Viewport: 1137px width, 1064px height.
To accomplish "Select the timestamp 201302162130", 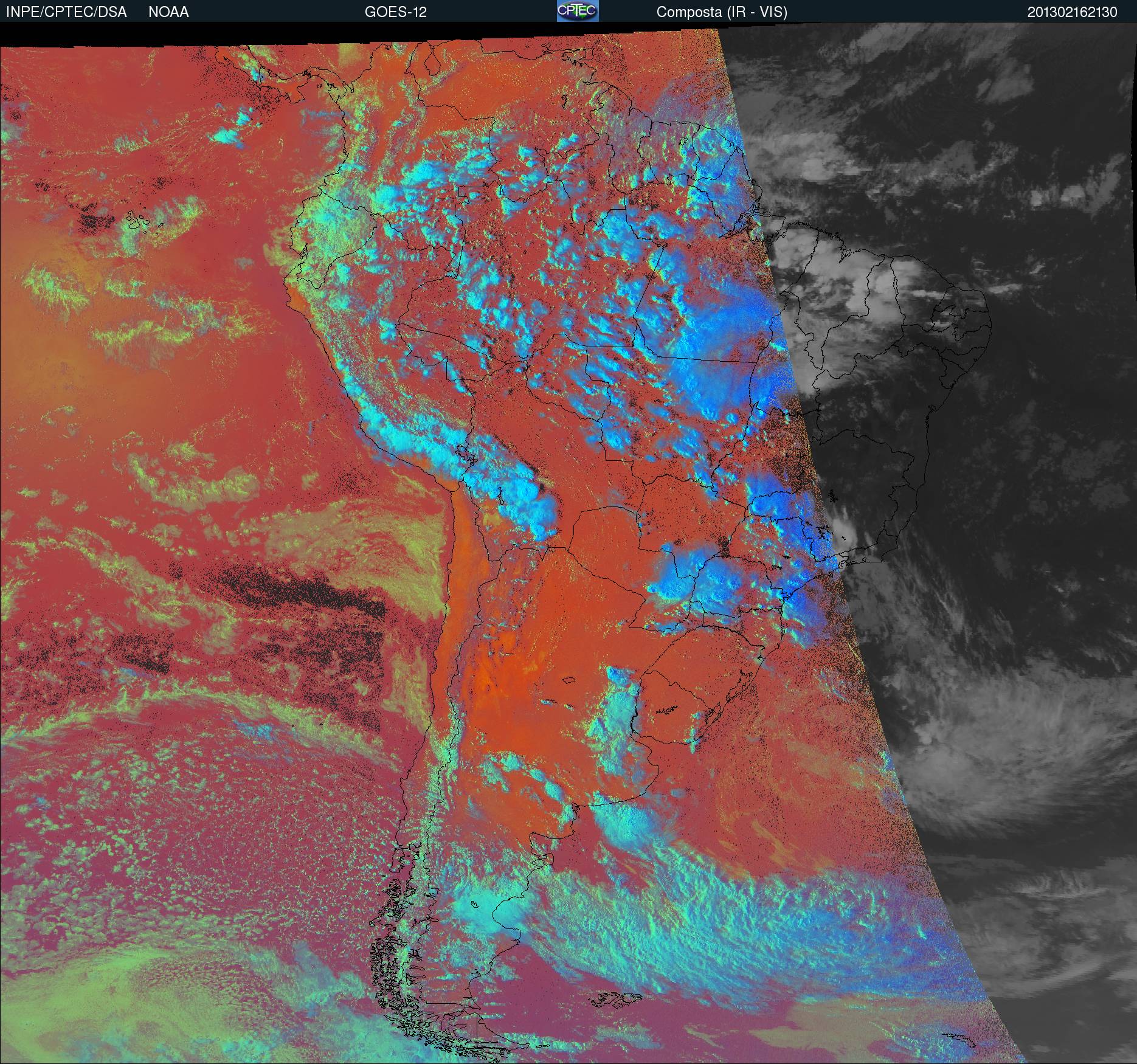I will [x=1073, y=12].
